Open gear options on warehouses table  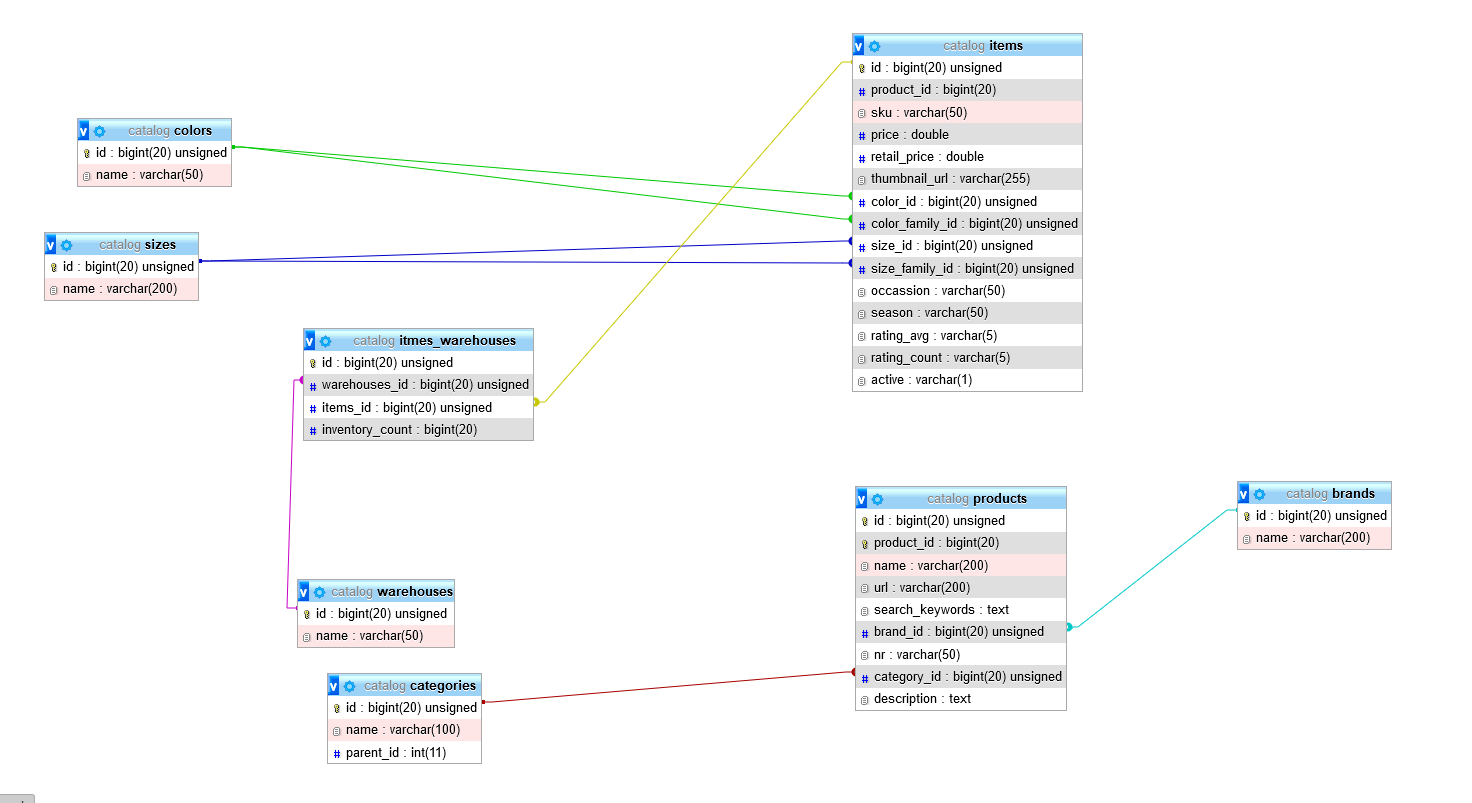[320, 592]
